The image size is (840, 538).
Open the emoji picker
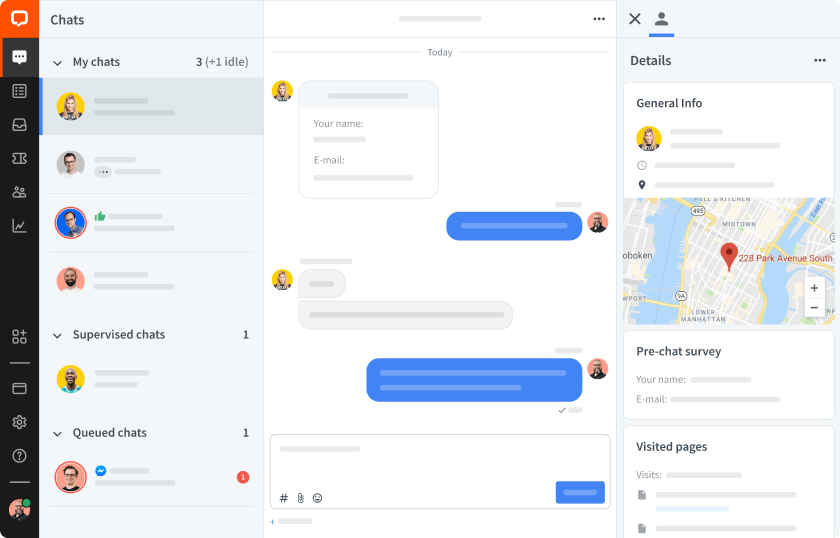click(318, 498)
